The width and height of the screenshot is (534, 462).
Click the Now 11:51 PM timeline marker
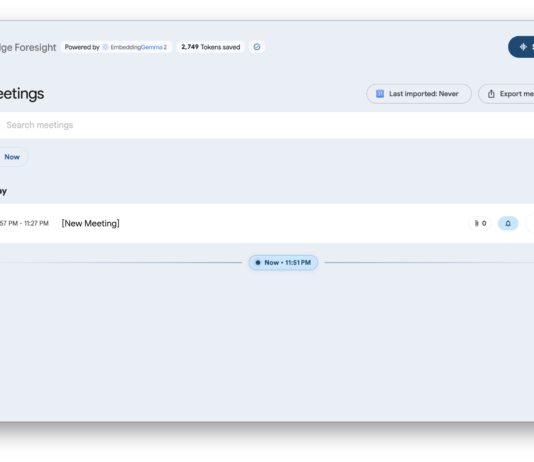(x=283, y=262)
